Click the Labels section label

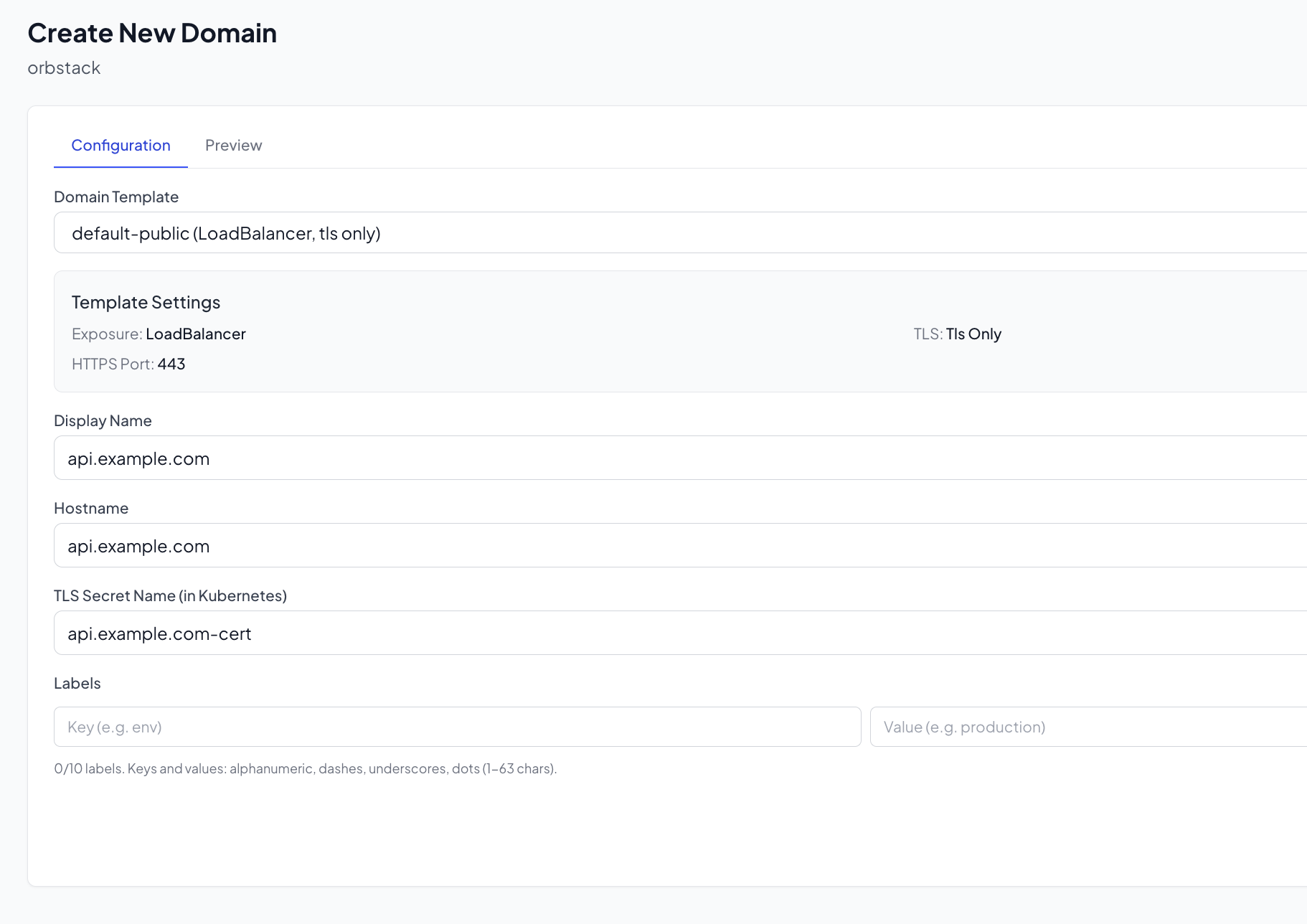click(77, 684)
